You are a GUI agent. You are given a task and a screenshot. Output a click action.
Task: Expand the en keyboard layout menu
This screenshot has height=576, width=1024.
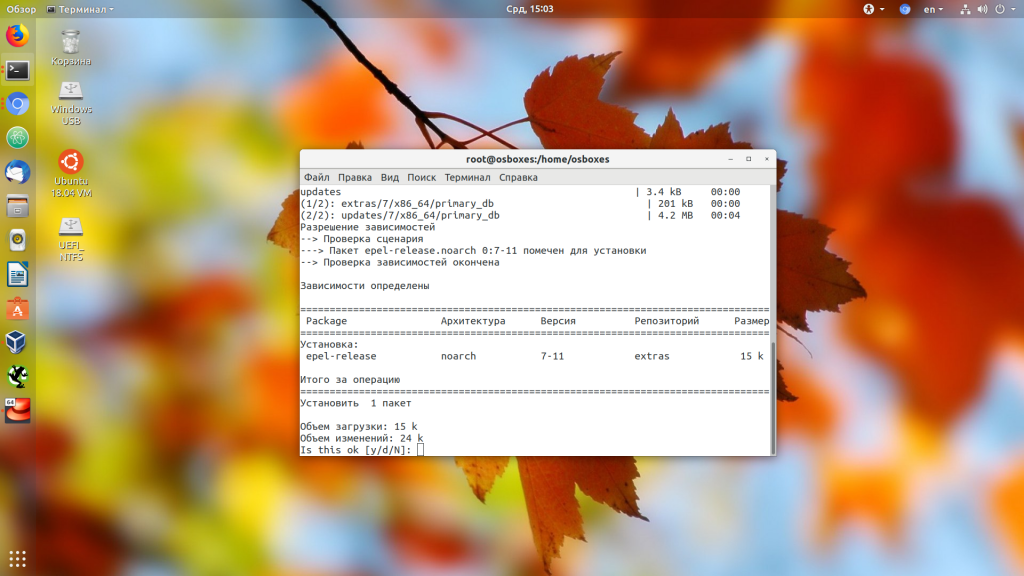pyautogui.click(x=934, y=10)
